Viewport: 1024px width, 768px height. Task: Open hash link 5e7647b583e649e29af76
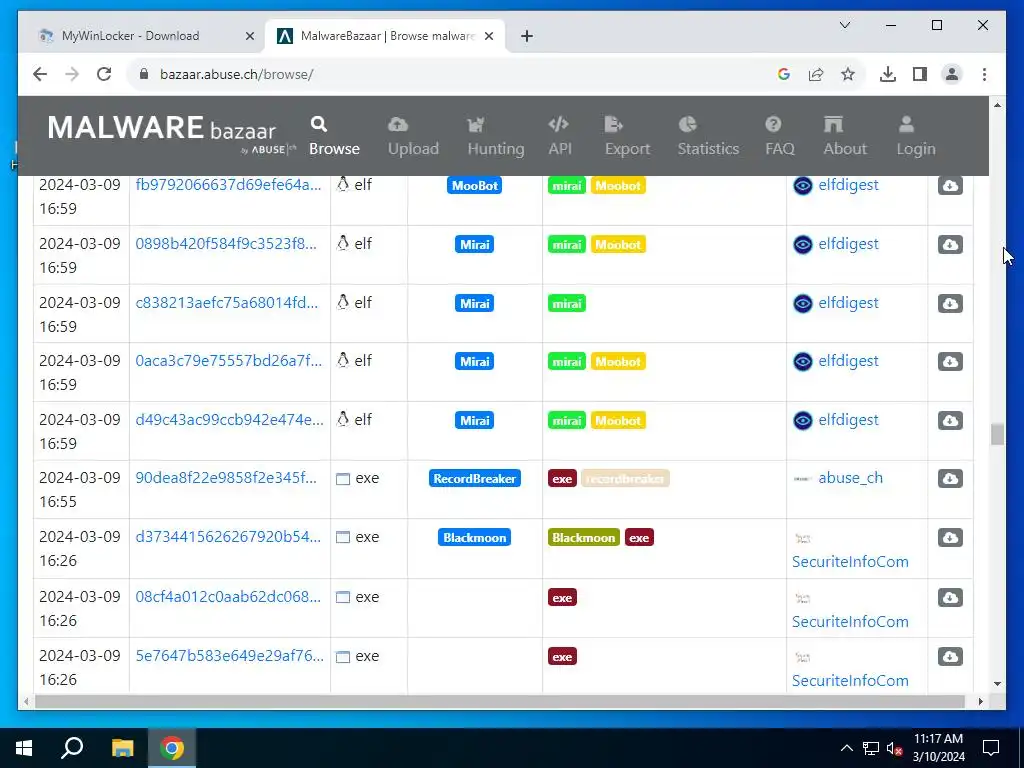click(229, 656)
